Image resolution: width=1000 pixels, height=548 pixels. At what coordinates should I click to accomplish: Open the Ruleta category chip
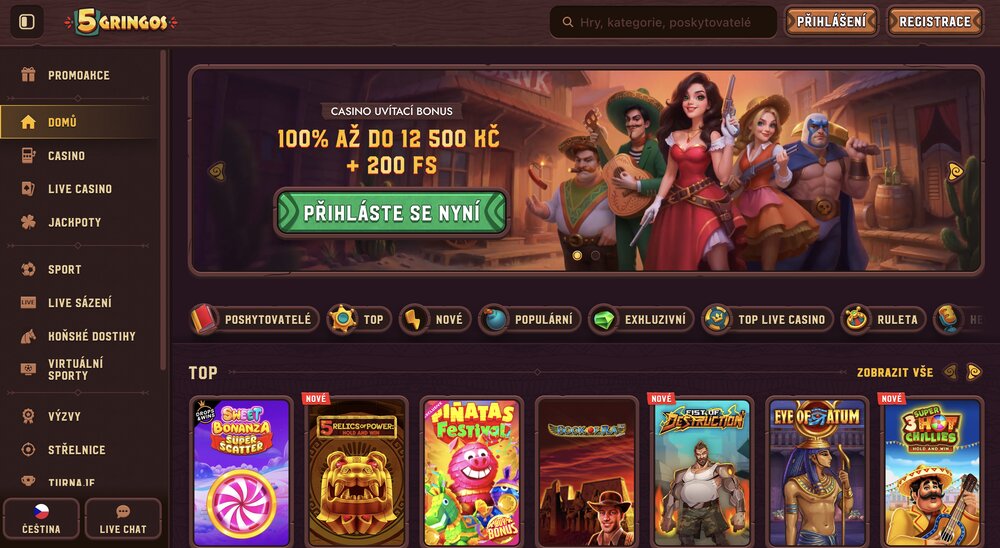click(882, 320)
